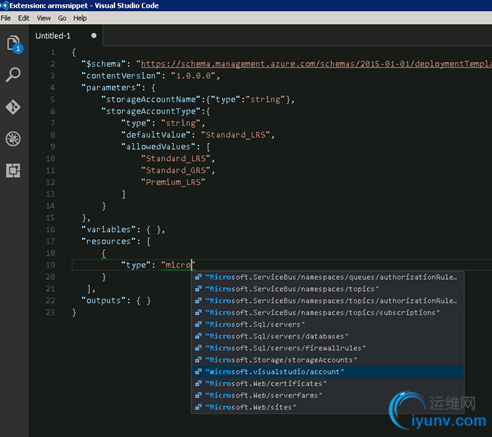The width and height of the screenshot is (492, 437).
Task: Open the Git source control view
Action: tap(13, 107)
